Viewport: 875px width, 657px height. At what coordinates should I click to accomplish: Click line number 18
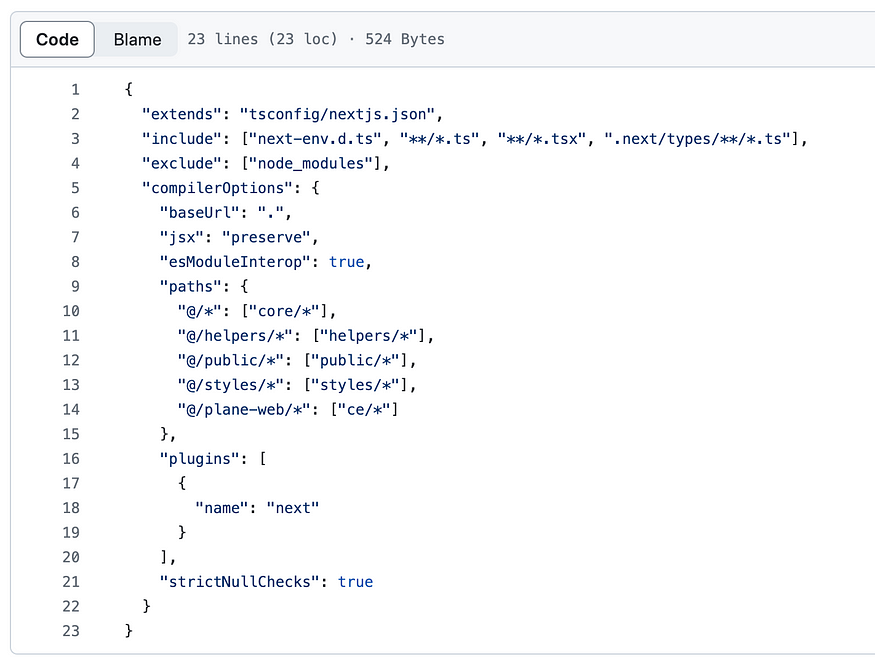(x=71, y=507)
